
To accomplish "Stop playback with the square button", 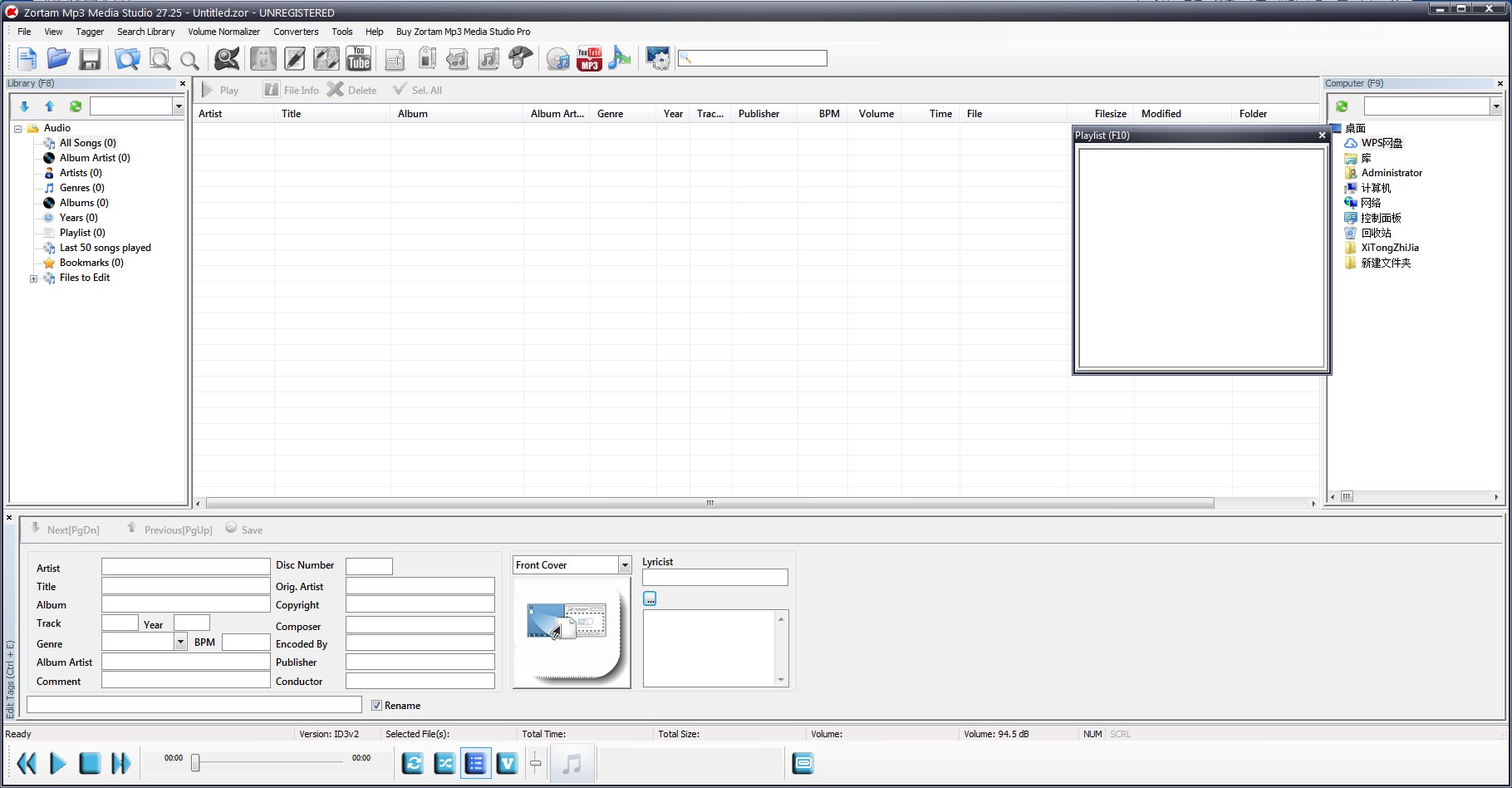I will coord(90,763).
